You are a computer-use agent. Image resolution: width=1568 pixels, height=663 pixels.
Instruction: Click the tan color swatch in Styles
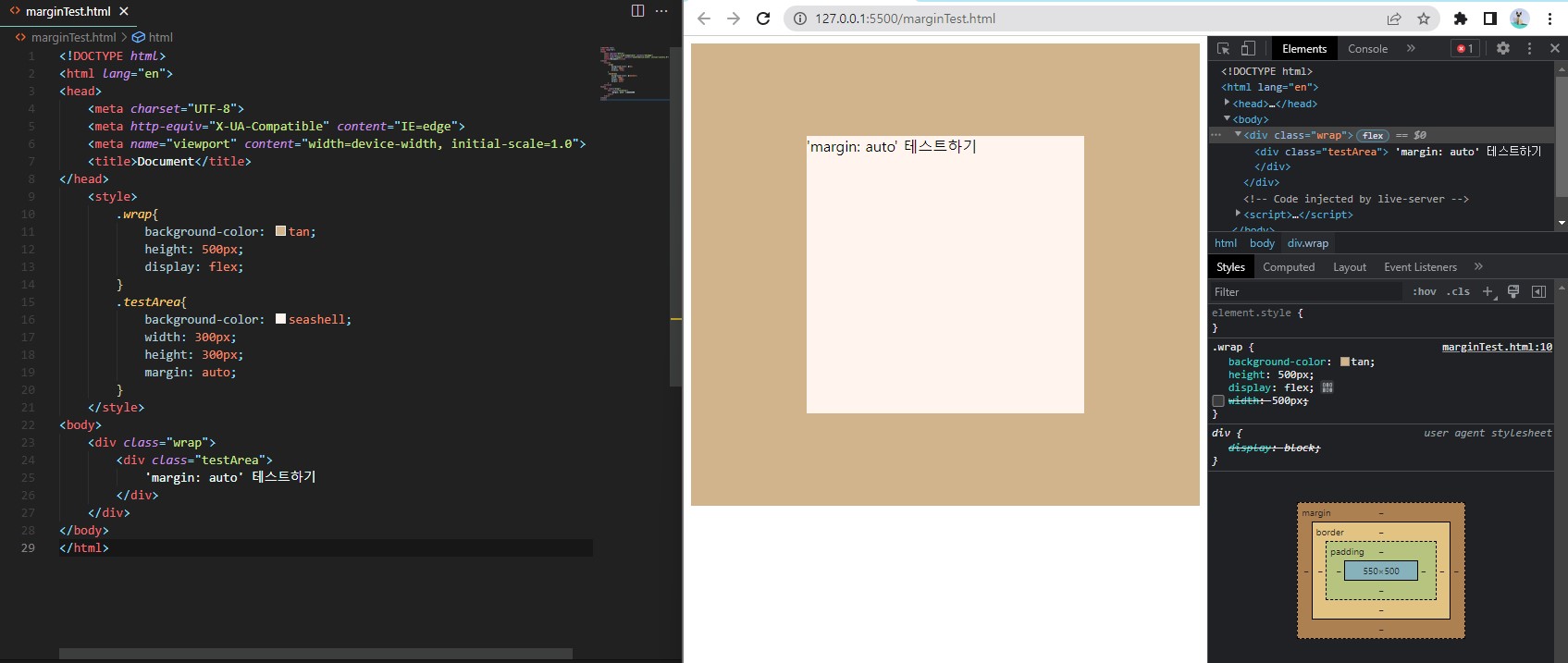pyautogui.click(x=1345, y=362)
